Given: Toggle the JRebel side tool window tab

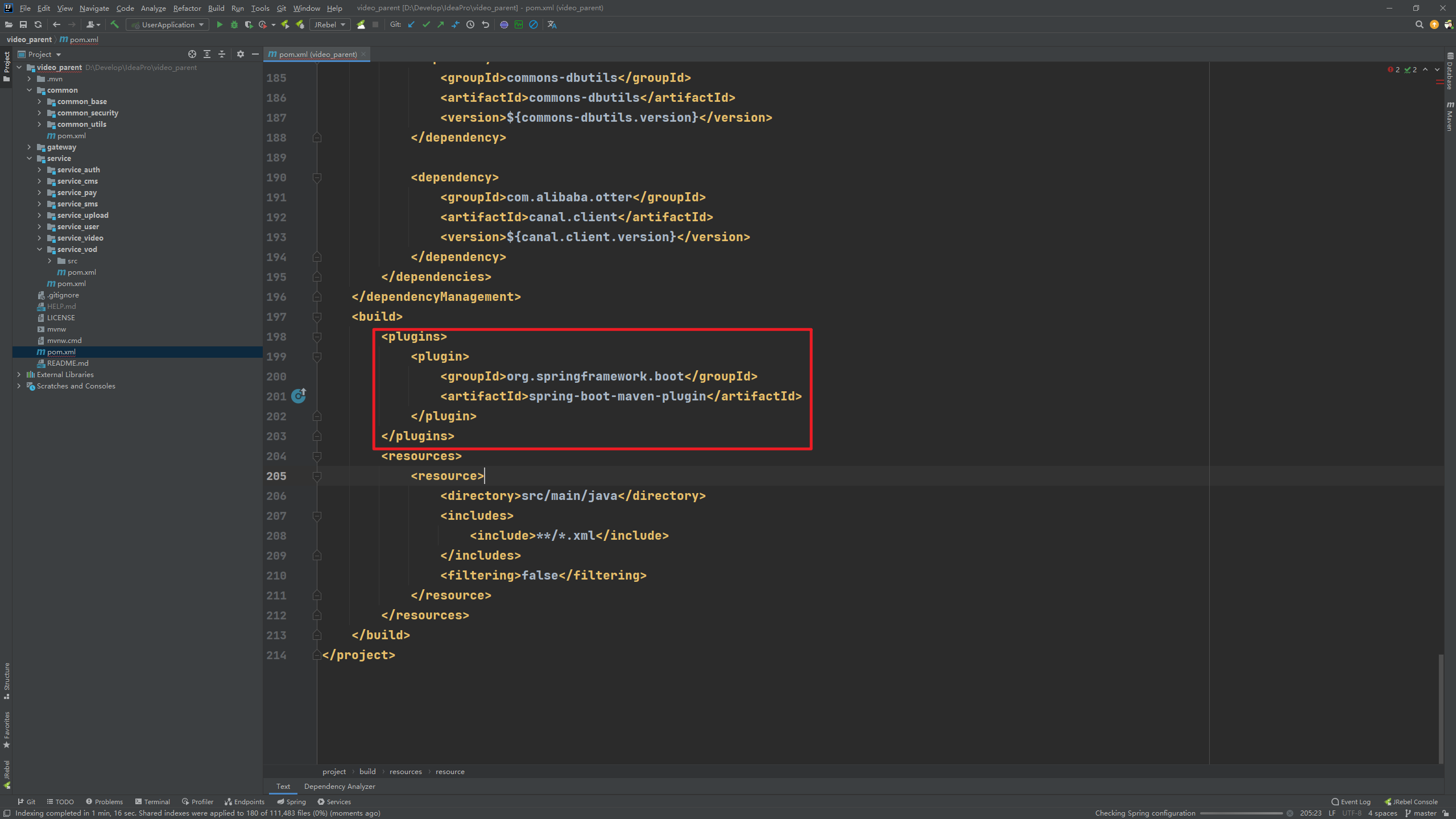Looking at the screenshot, I should pyautogui.click(x=6, y=774).
